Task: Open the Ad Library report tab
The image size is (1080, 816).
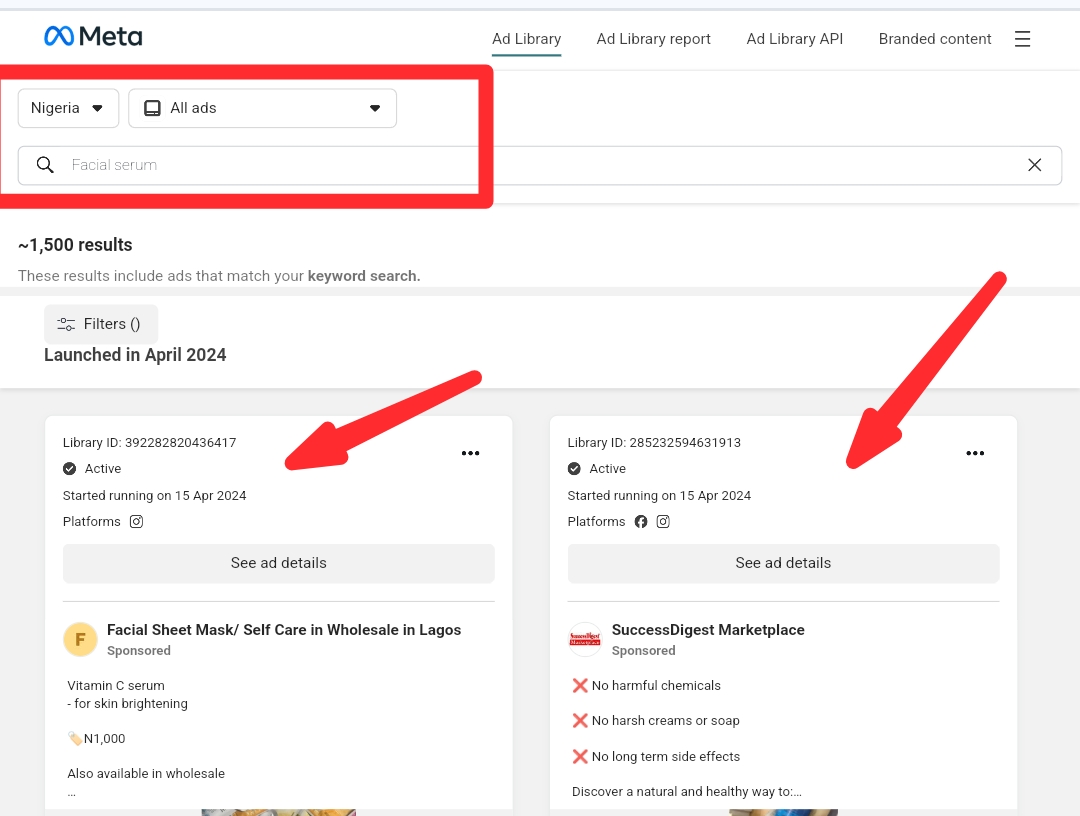Action: click(654, 39)
